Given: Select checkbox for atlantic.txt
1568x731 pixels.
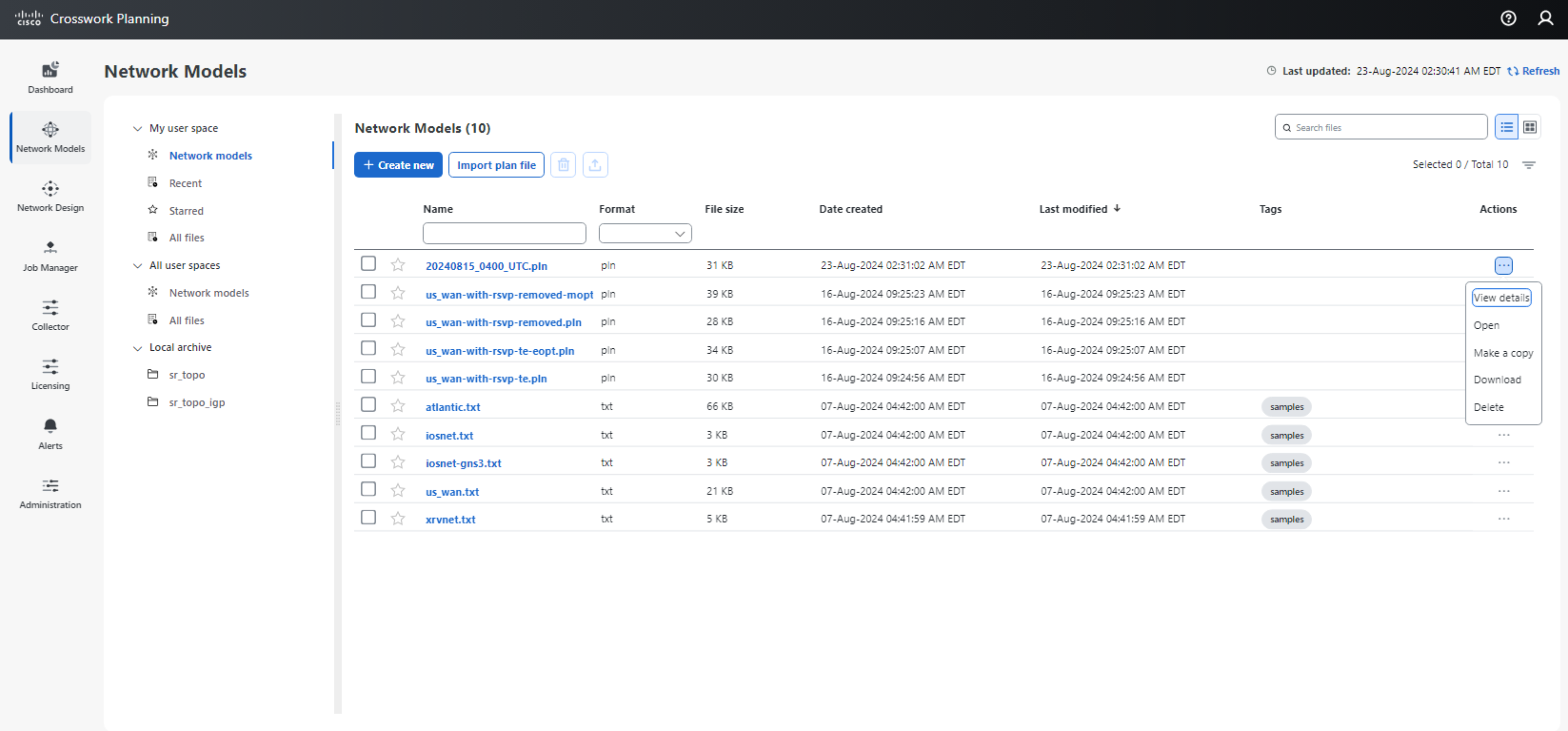Looking at the screenshot, I should tap(368, 404).
